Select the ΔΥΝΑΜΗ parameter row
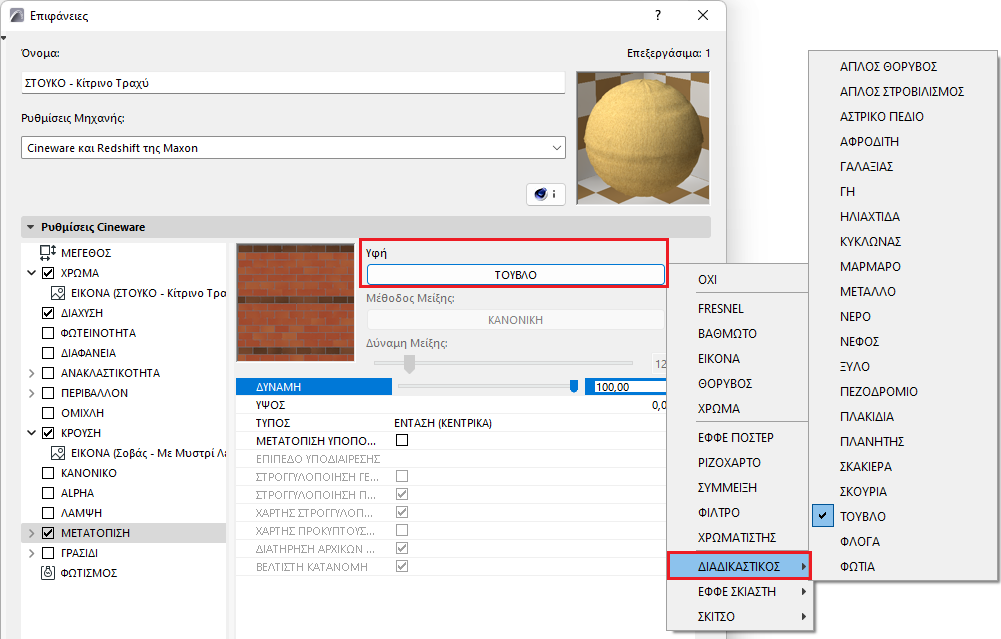The image size is (1001, 639). [313, 387]
